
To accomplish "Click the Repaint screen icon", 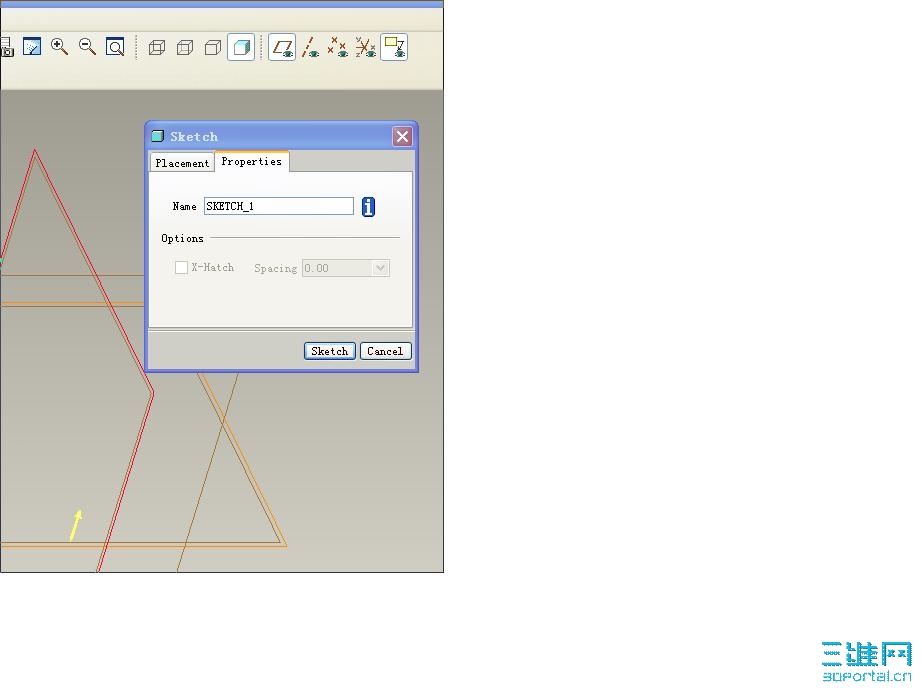I will click(32, 46).
